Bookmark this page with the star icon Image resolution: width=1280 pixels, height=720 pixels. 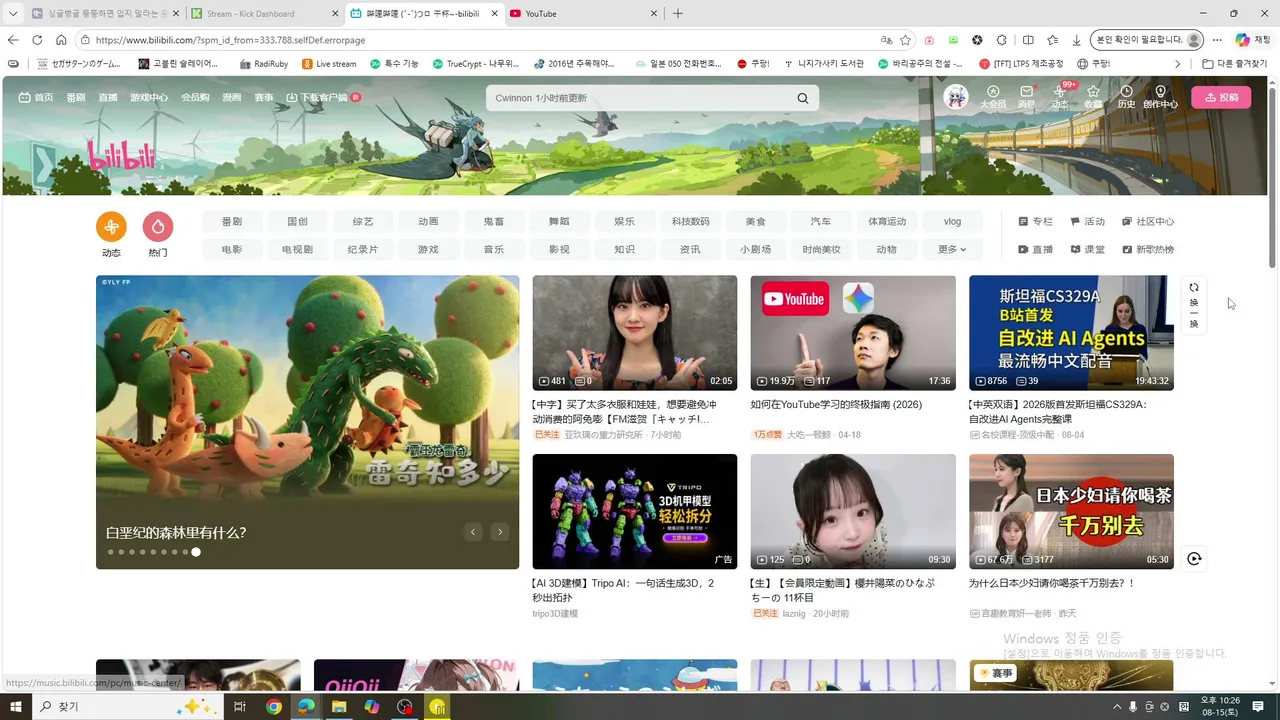coord(905,40)
